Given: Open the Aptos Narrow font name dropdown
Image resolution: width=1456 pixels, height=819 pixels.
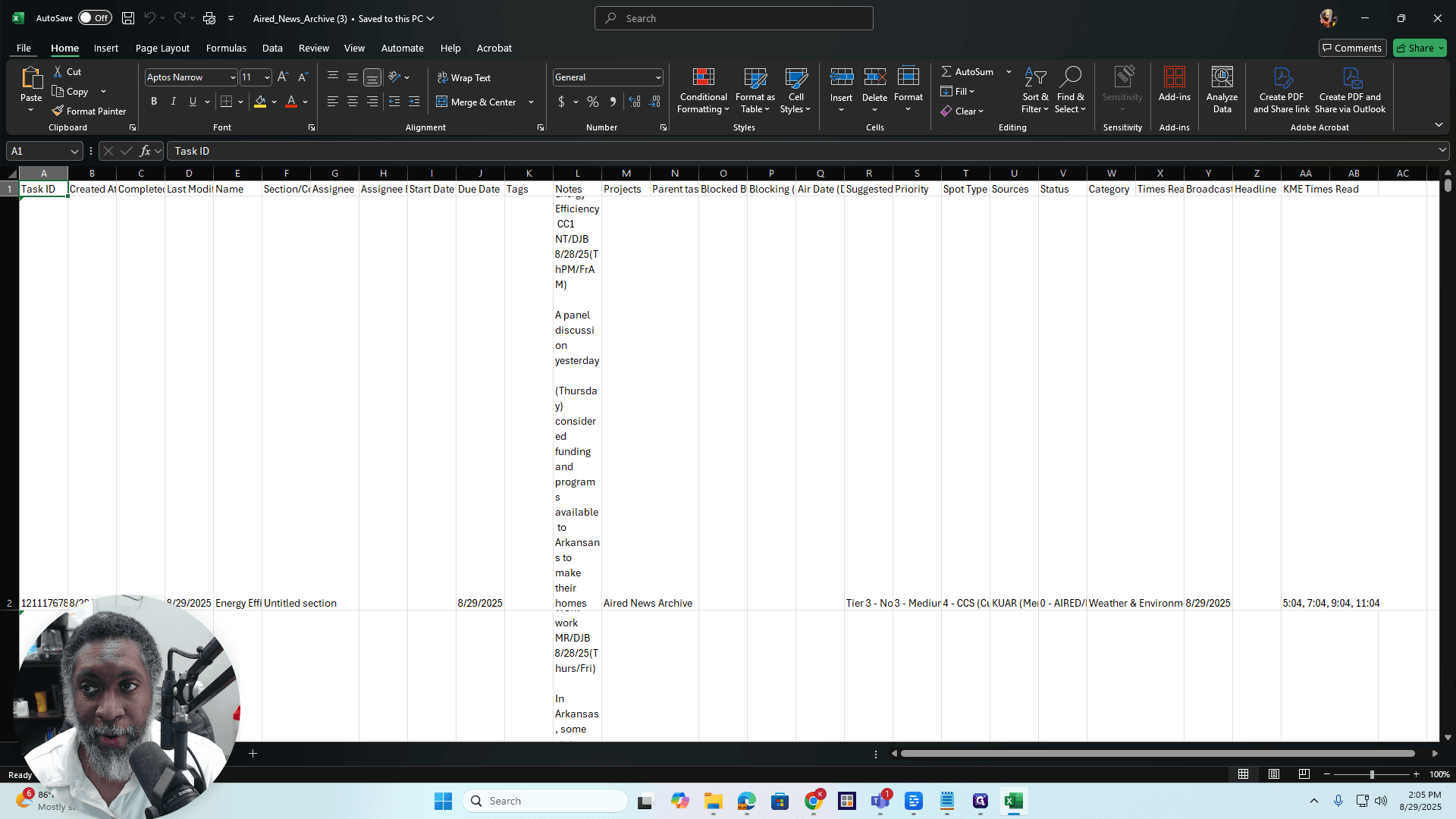Looking at the screenshot, I should tap(232, 77).
